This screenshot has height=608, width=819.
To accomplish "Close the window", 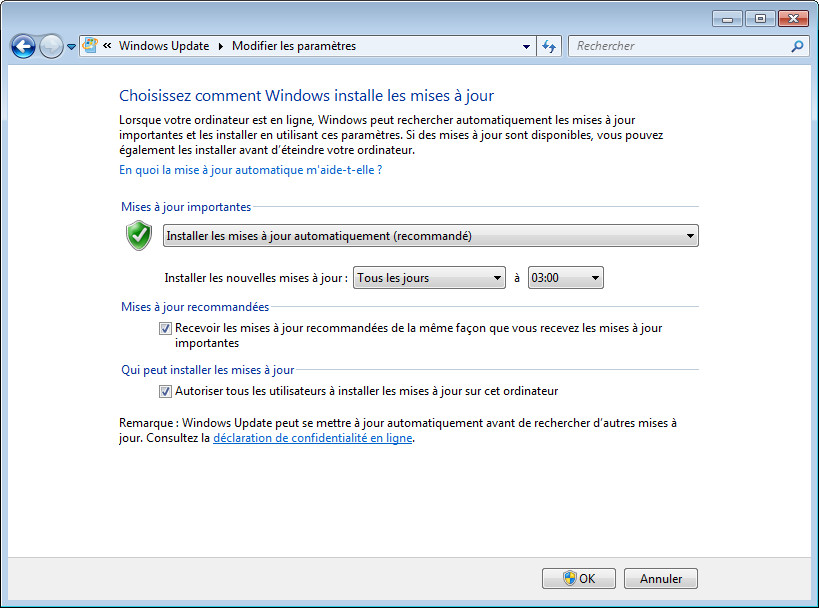I will pos(793,19).
